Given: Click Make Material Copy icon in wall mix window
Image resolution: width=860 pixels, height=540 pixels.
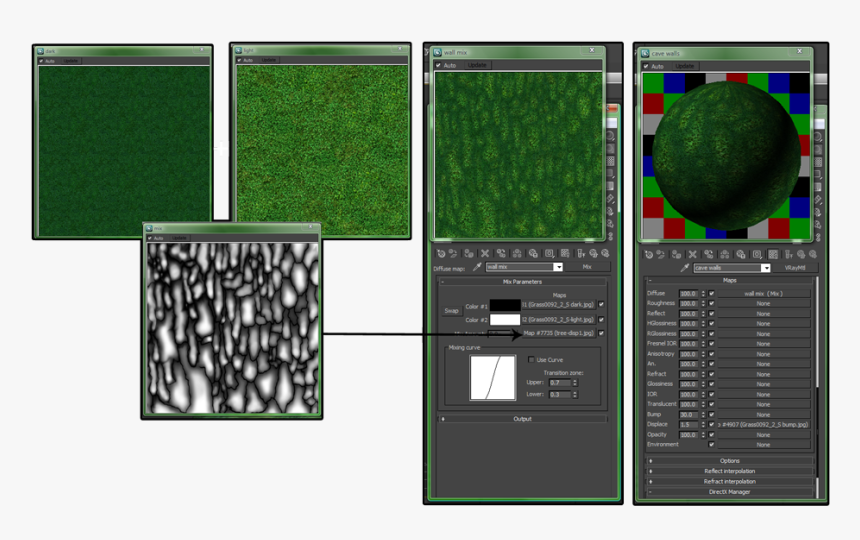Looking at the screenshot, I should click(x=501, y=253).
